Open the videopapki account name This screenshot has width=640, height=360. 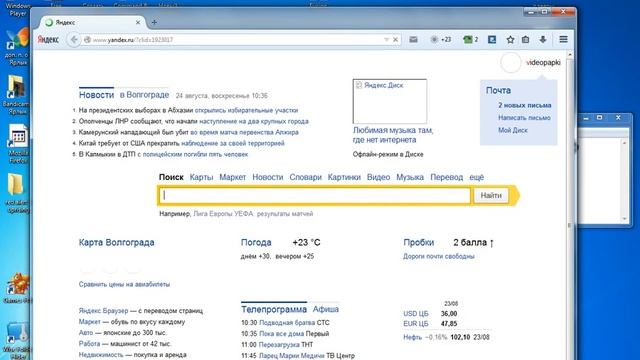click(x=543, y=62)
